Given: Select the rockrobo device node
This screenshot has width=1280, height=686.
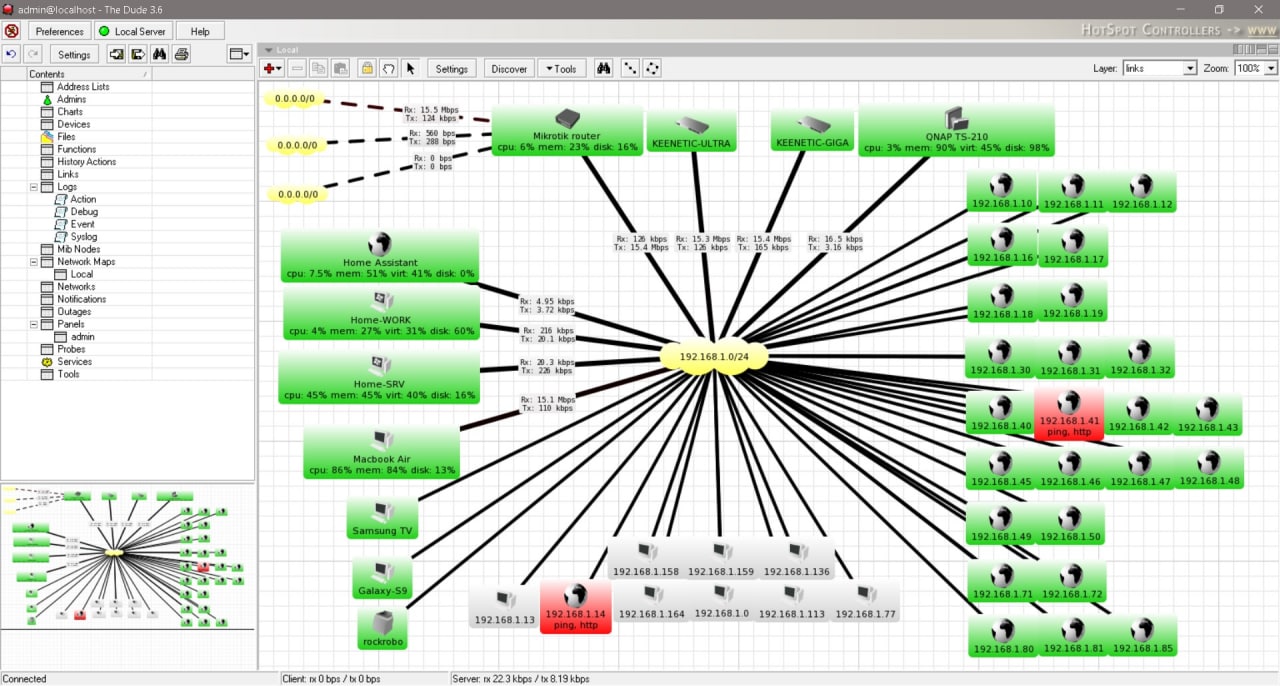Looking at the screenshot, I should (x=383, y=630).
